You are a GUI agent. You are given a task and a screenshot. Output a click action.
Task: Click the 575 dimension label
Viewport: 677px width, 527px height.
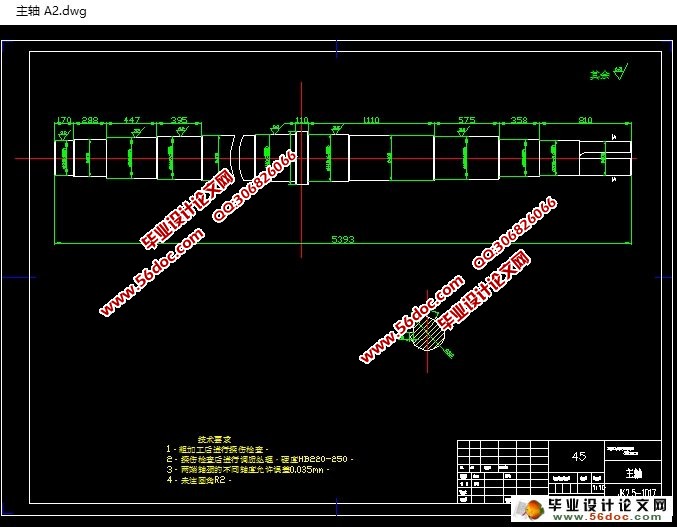tap(465, 120)
